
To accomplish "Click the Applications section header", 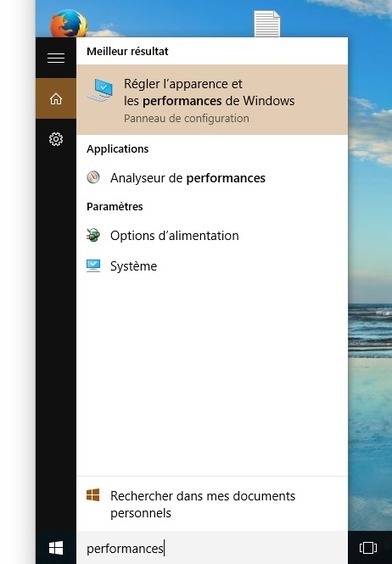I will click(118, 149).
